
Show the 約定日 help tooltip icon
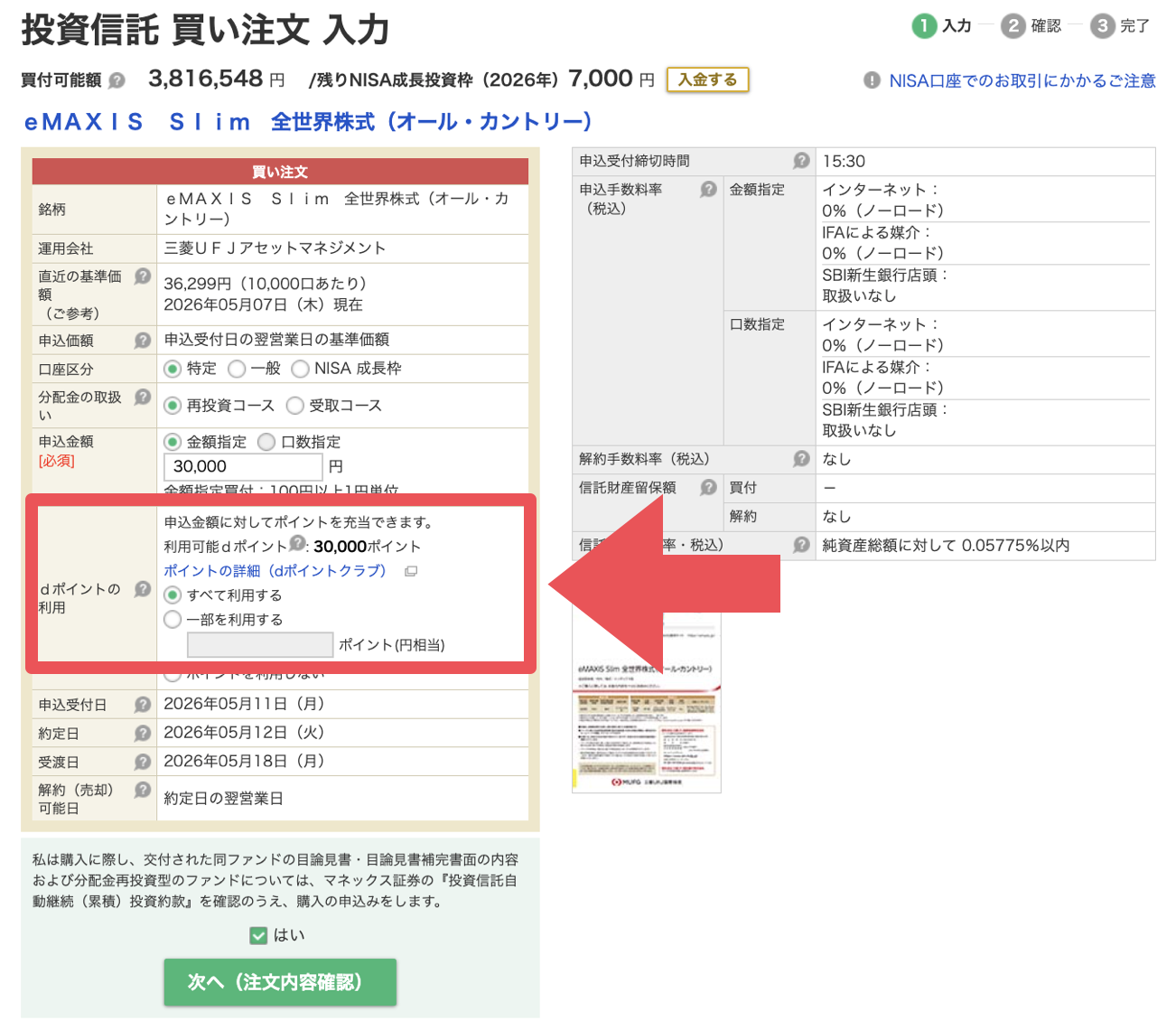(x=142, y=734)
